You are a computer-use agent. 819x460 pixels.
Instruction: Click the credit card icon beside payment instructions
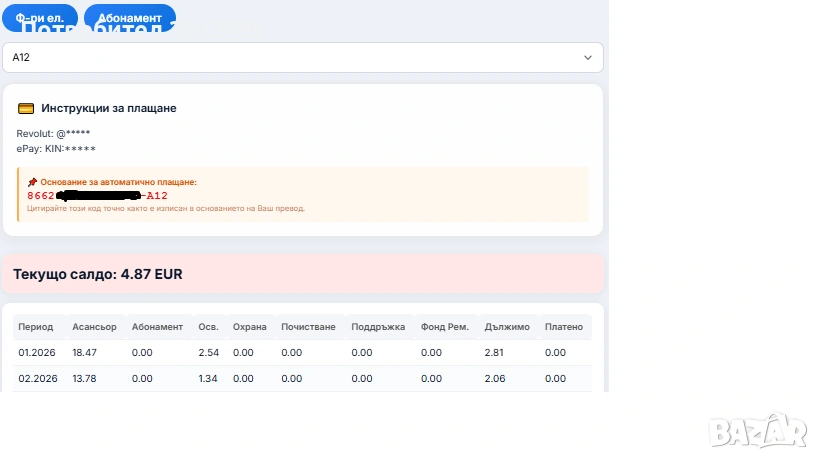pos(26,108)
